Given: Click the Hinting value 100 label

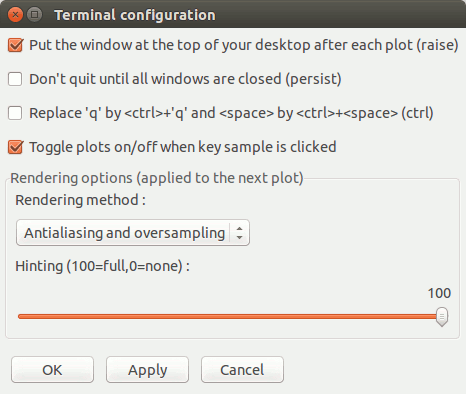Looking at the screenshot, I should [x=439, y=293].
